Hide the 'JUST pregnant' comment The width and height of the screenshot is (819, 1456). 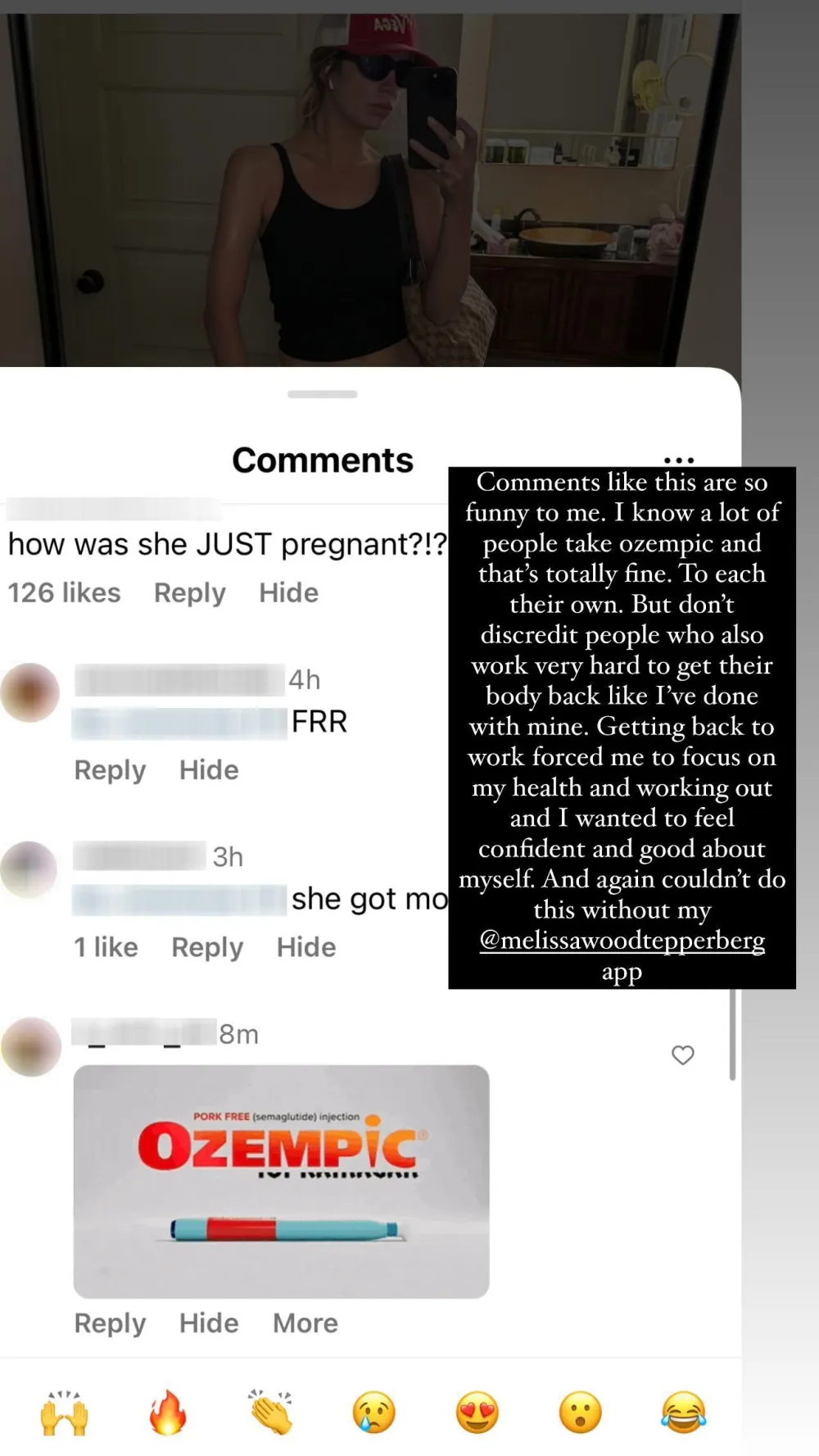point(289,592)
